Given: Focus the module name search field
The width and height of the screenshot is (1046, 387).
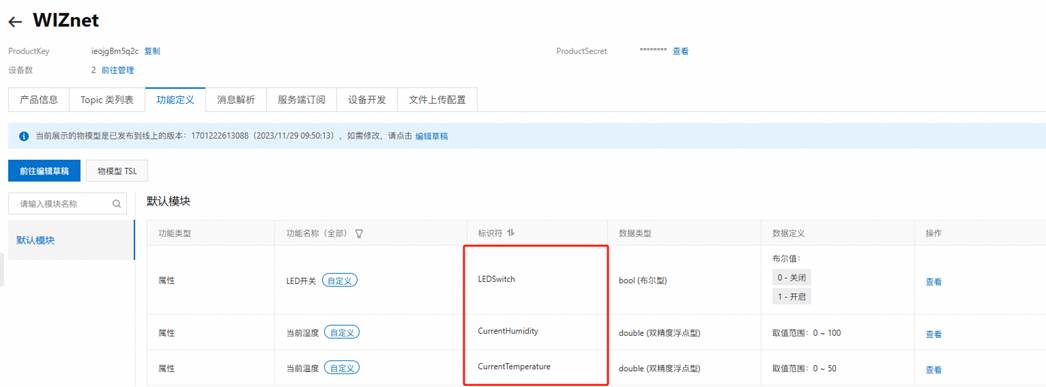Looking at the screenshot, I should pos(67,204).
